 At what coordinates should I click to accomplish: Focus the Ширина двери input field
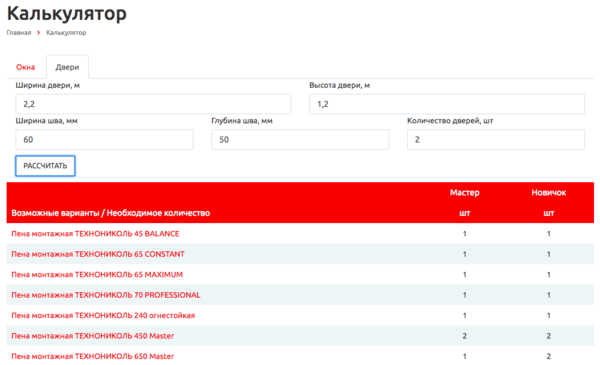click(x=153, y=104)
